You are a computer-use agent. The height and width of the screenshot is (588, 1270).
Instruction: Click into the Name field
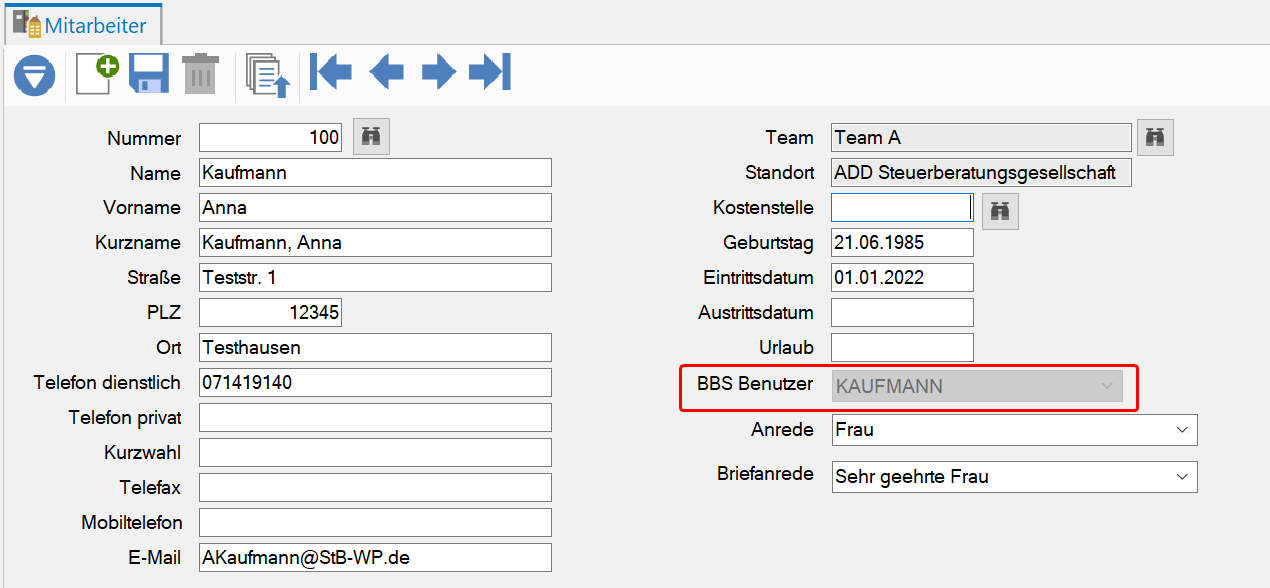tap(375, 173)
